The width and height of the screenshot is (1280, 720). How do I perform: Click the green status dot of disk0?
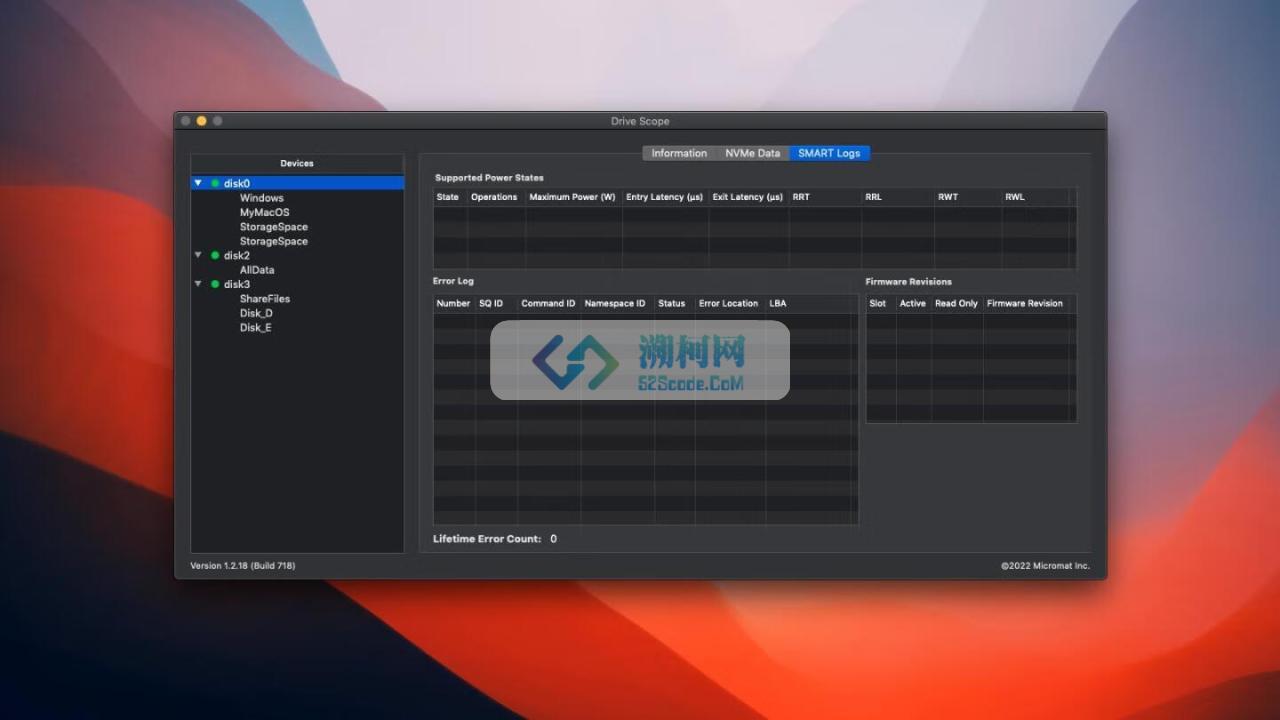point(215,183)
